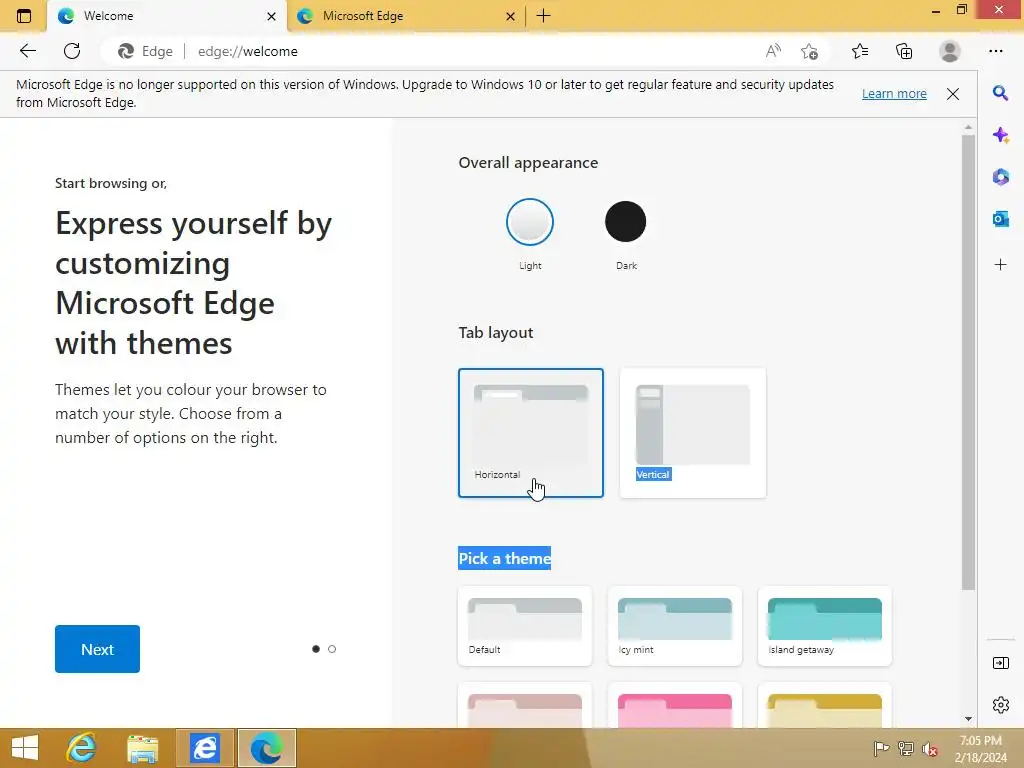Click the Next button
This screenshot has width=1024, height=768.
point(97,649)
